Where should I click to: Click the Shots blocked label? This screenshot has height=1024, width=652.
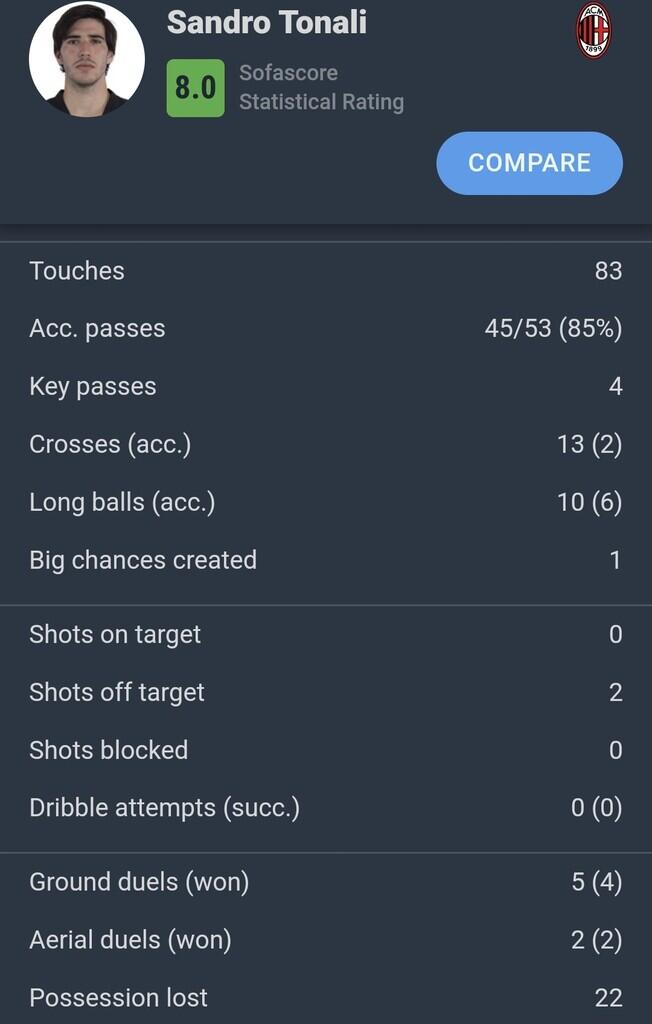[x=109, y=750]
